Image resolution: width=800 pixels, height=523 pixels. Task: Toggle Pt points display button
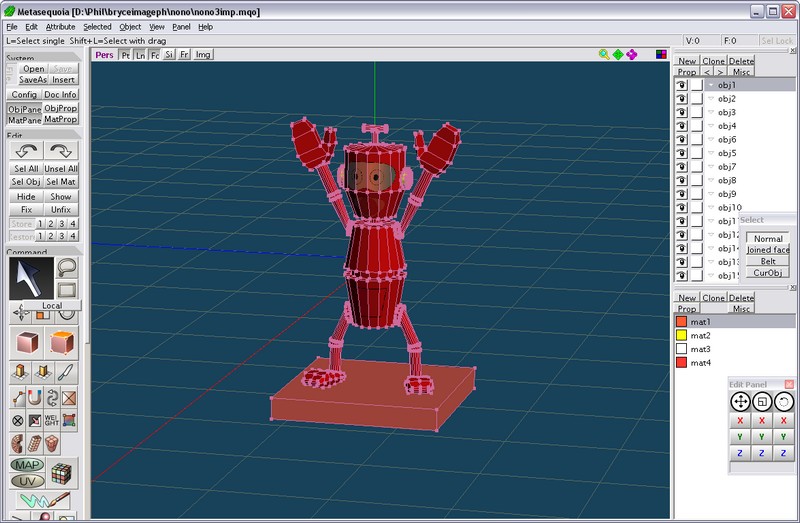[x=125, y=55]
